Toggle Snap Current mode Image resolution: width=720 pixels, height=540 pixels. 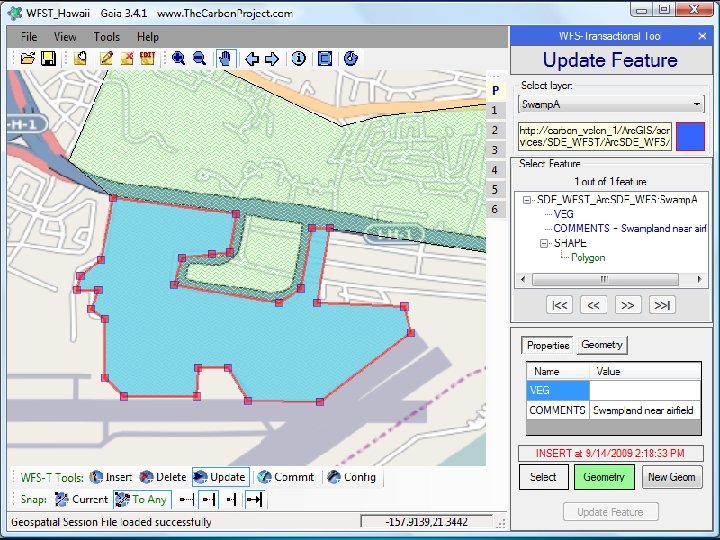(81, 499)
